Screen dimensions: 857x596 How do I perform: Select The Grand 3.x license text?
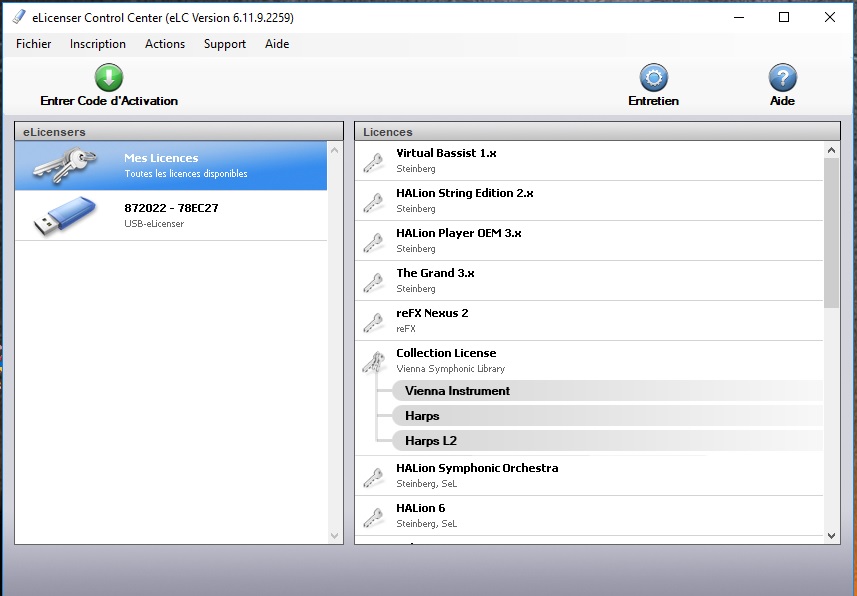(x=435, y=273)
